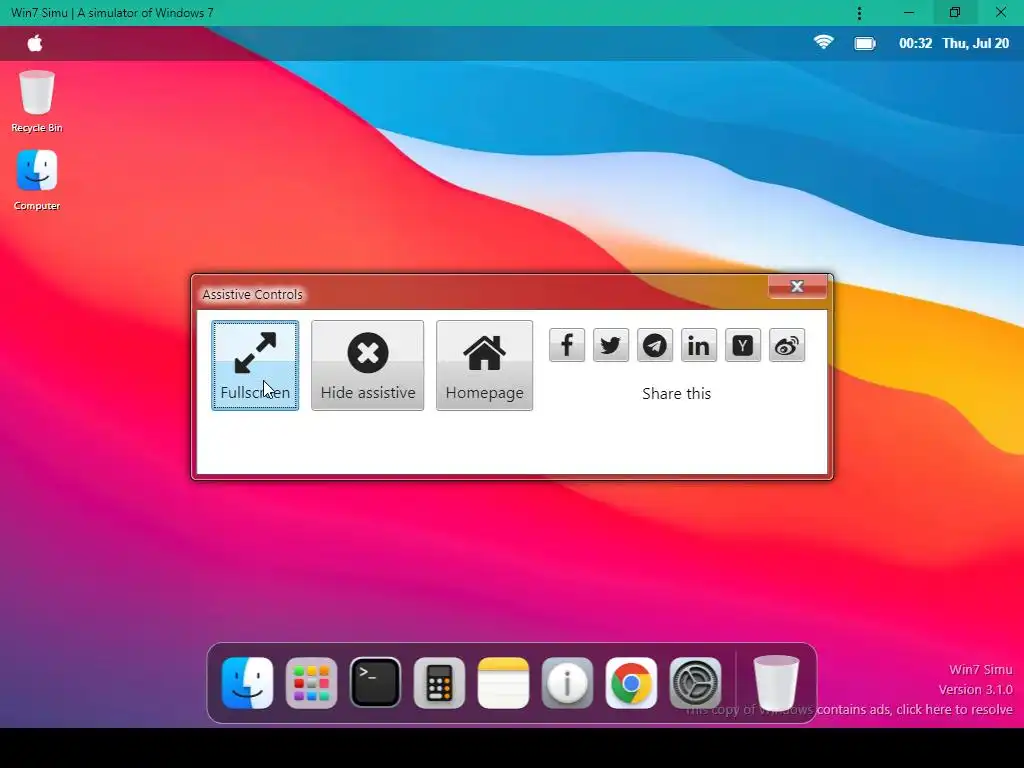Open the Trash icon in the dock
1024x768 pixels.
776,682
